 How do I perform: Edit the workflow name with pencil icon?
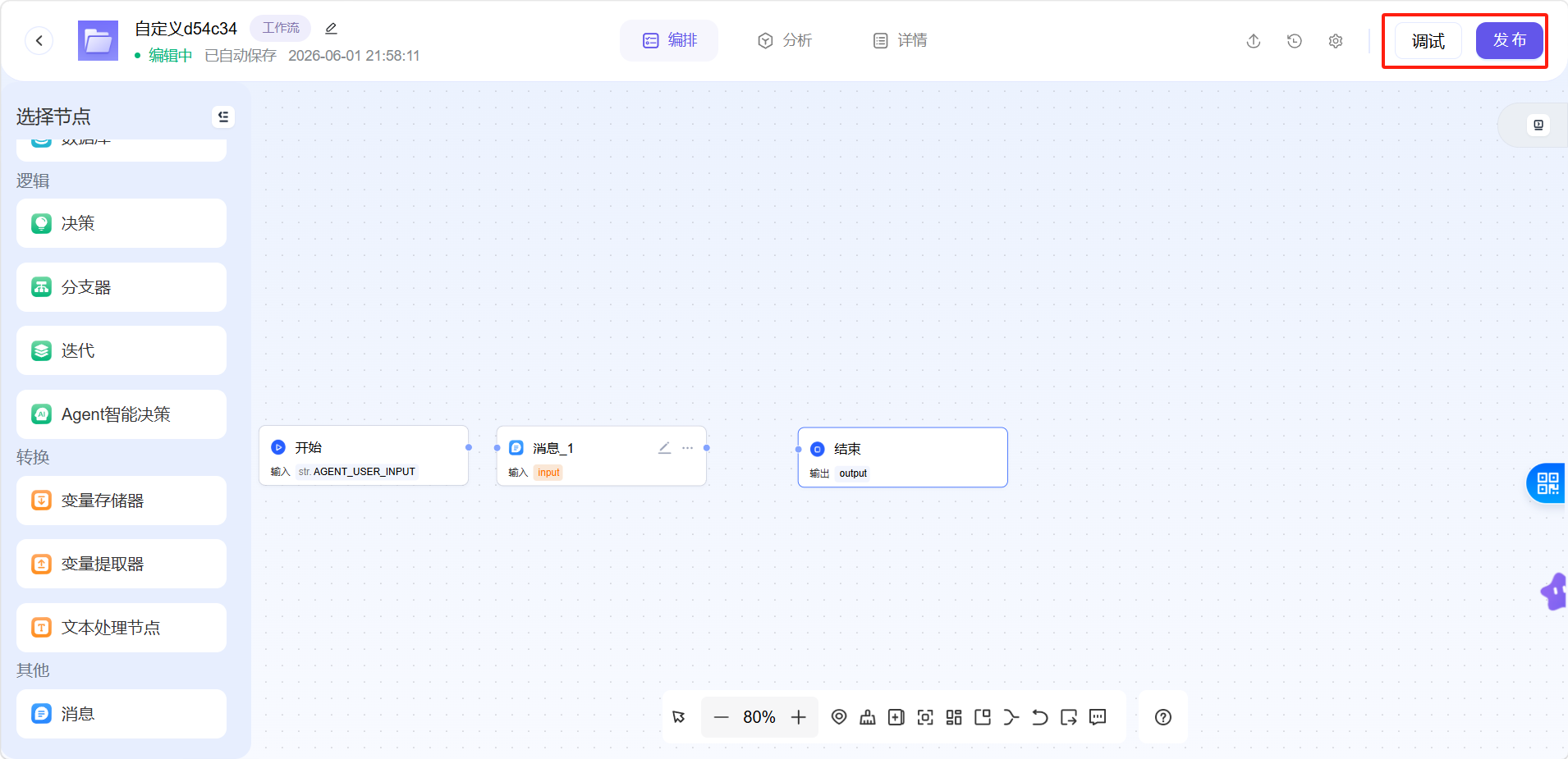pyautogui.click(x=331, y=29)
